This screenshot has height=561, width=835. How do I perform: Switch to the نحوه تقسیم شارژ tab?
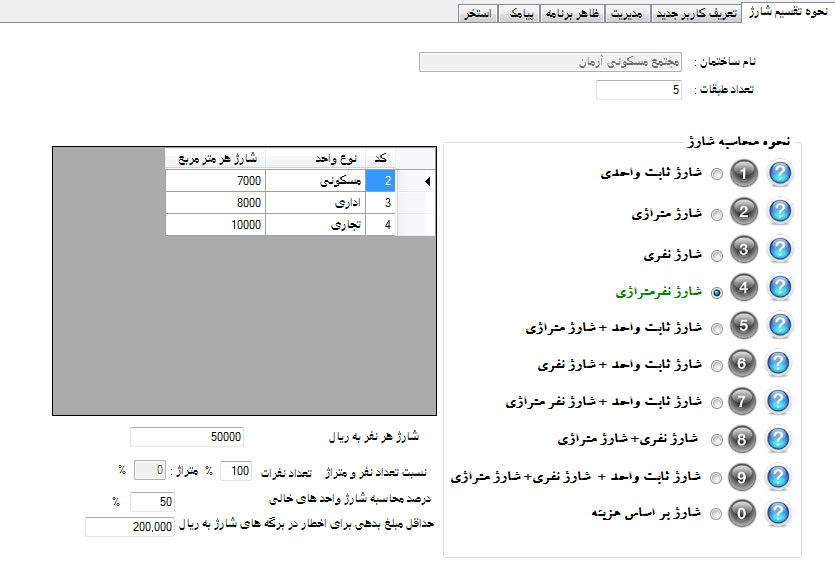[788, 12]
